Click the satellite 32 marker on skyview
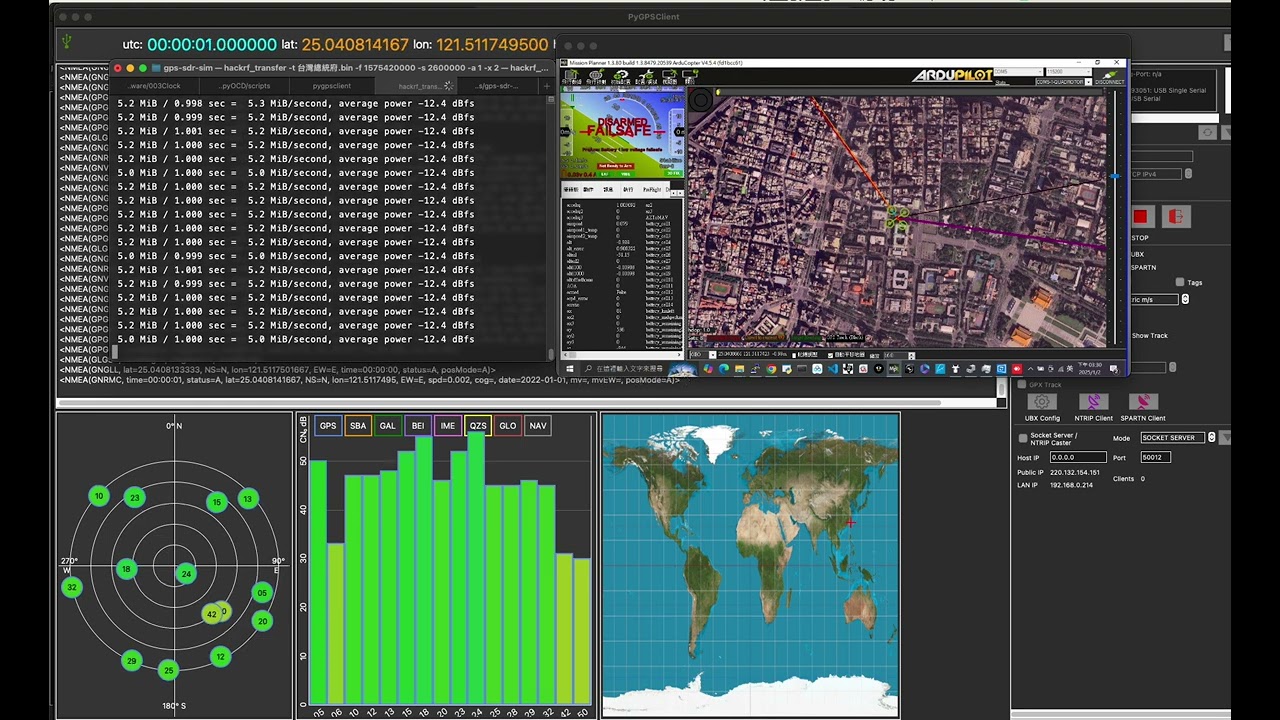Screen dimensions: 1280x720 (x=71, y=587)
